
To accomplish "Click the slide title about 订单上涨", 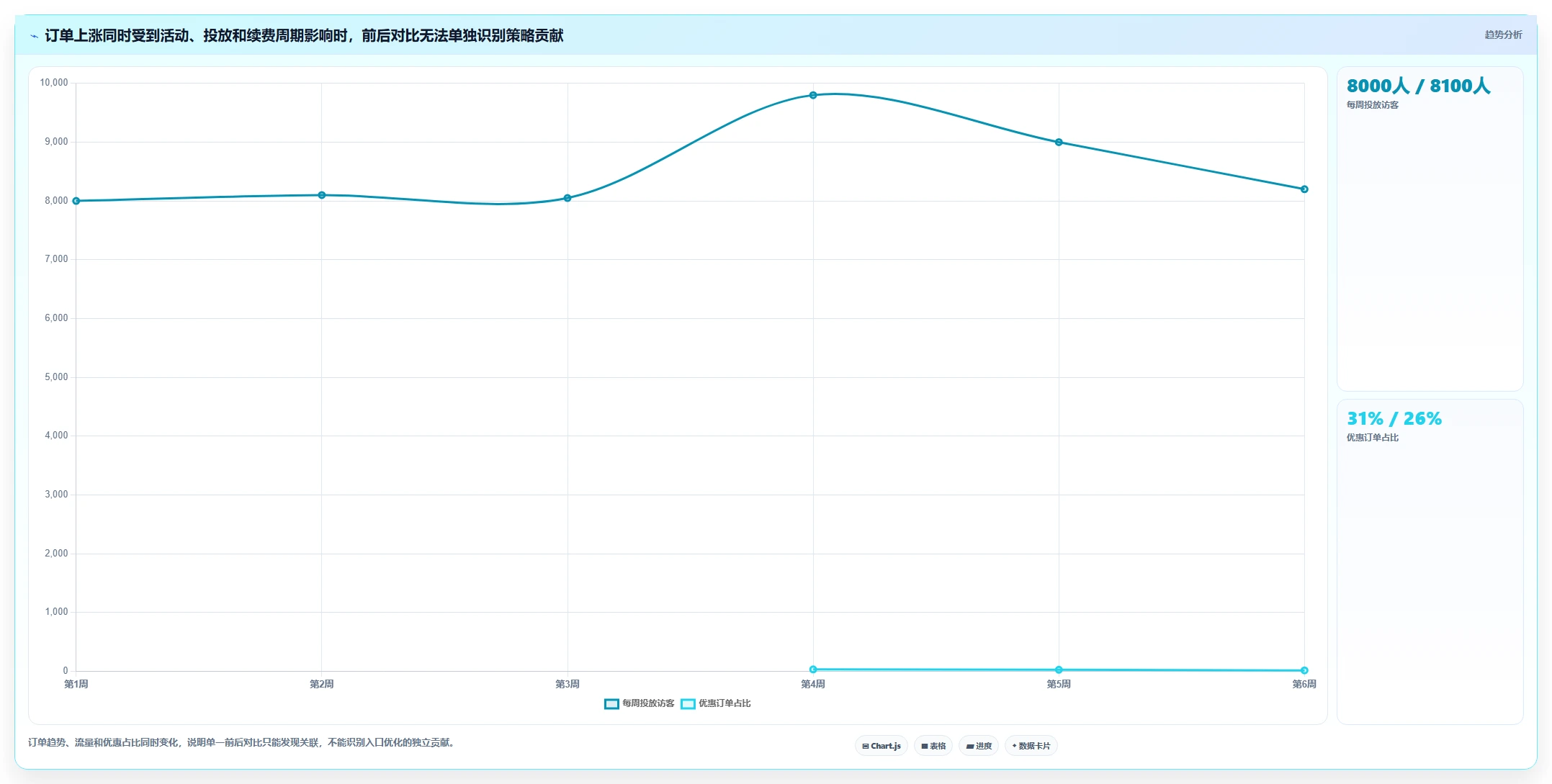I will 304,35.
